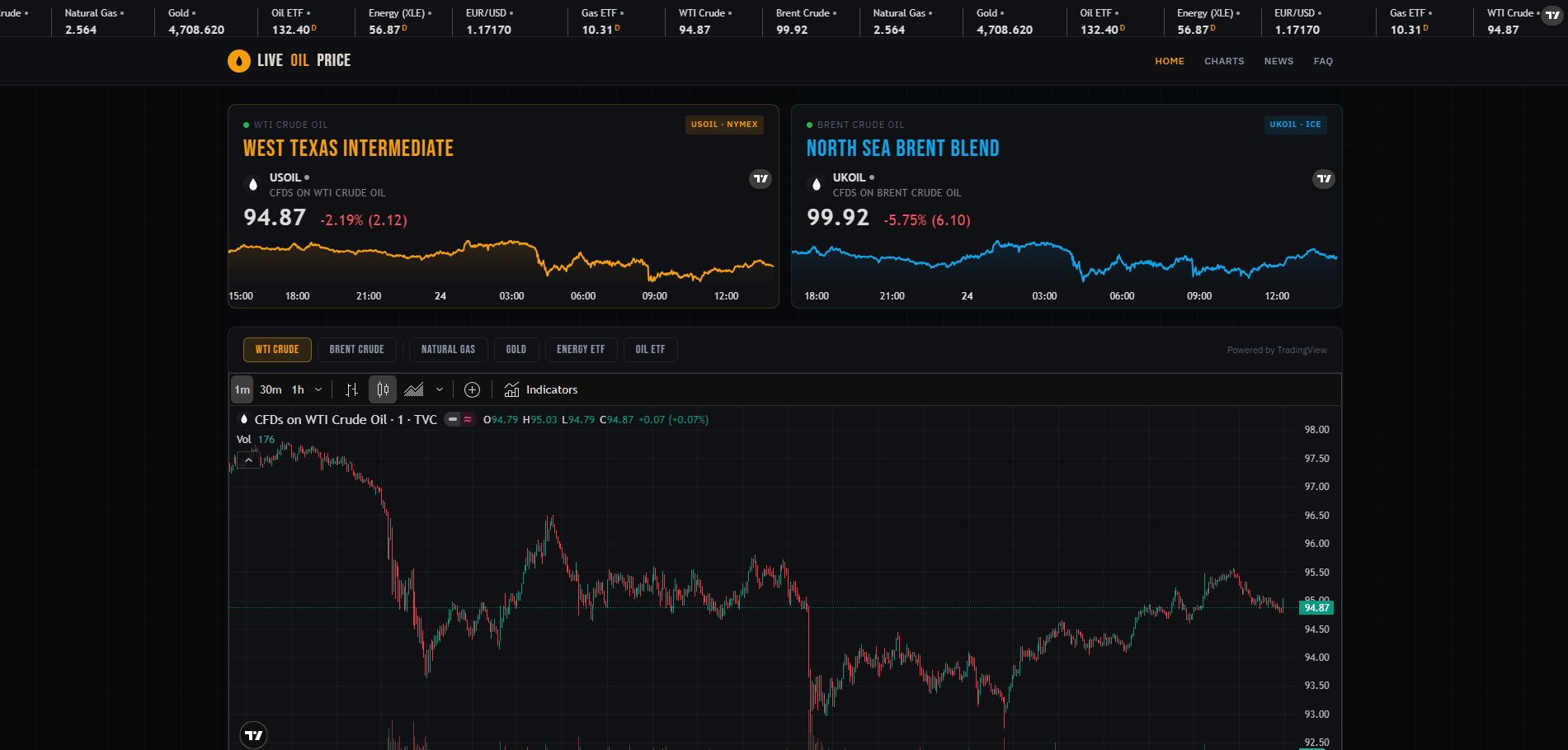Click the compare symbol plus icon

tap(472, 389)
